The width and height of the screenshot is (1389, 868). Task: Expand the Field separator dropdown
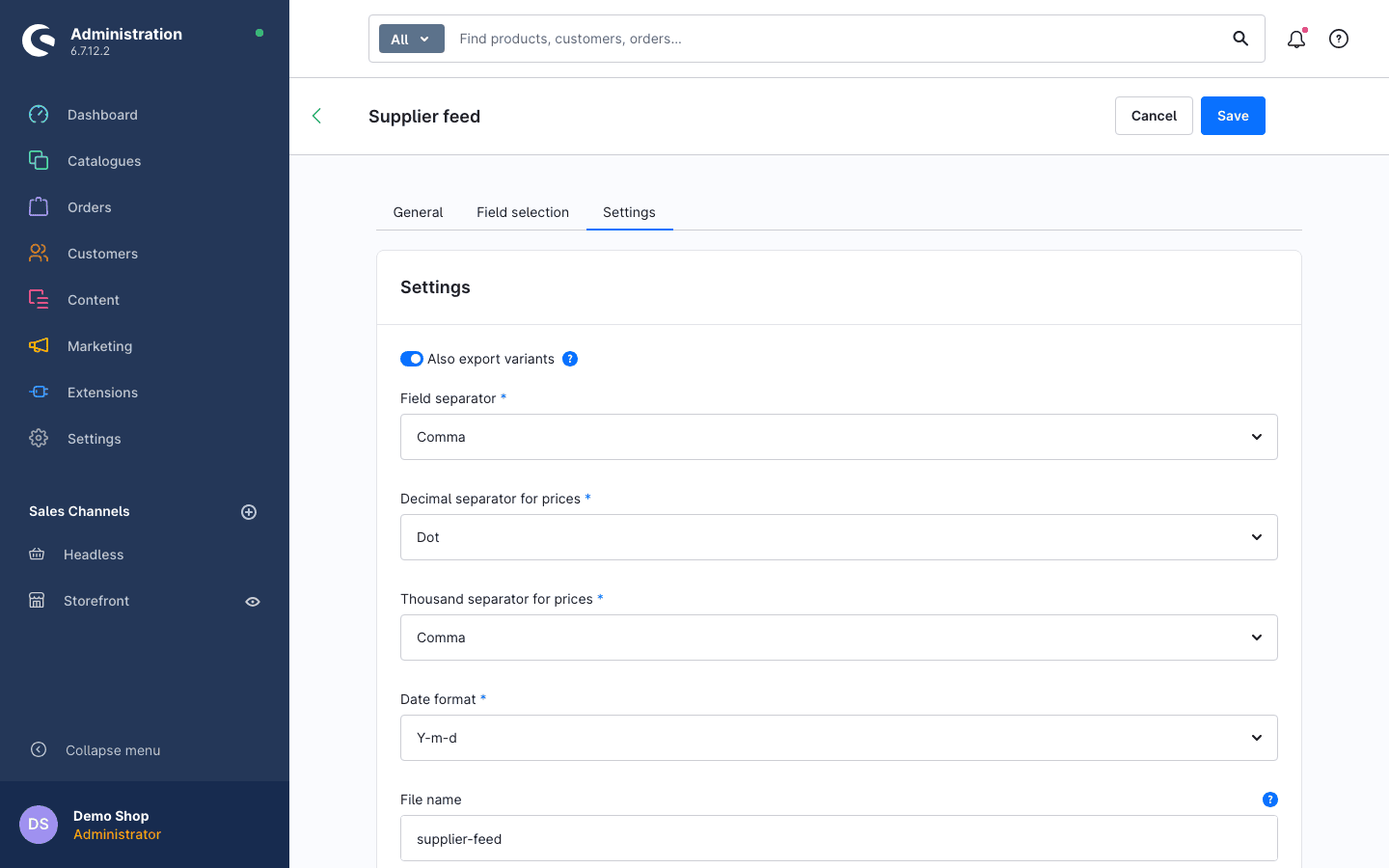click(839, 437)
